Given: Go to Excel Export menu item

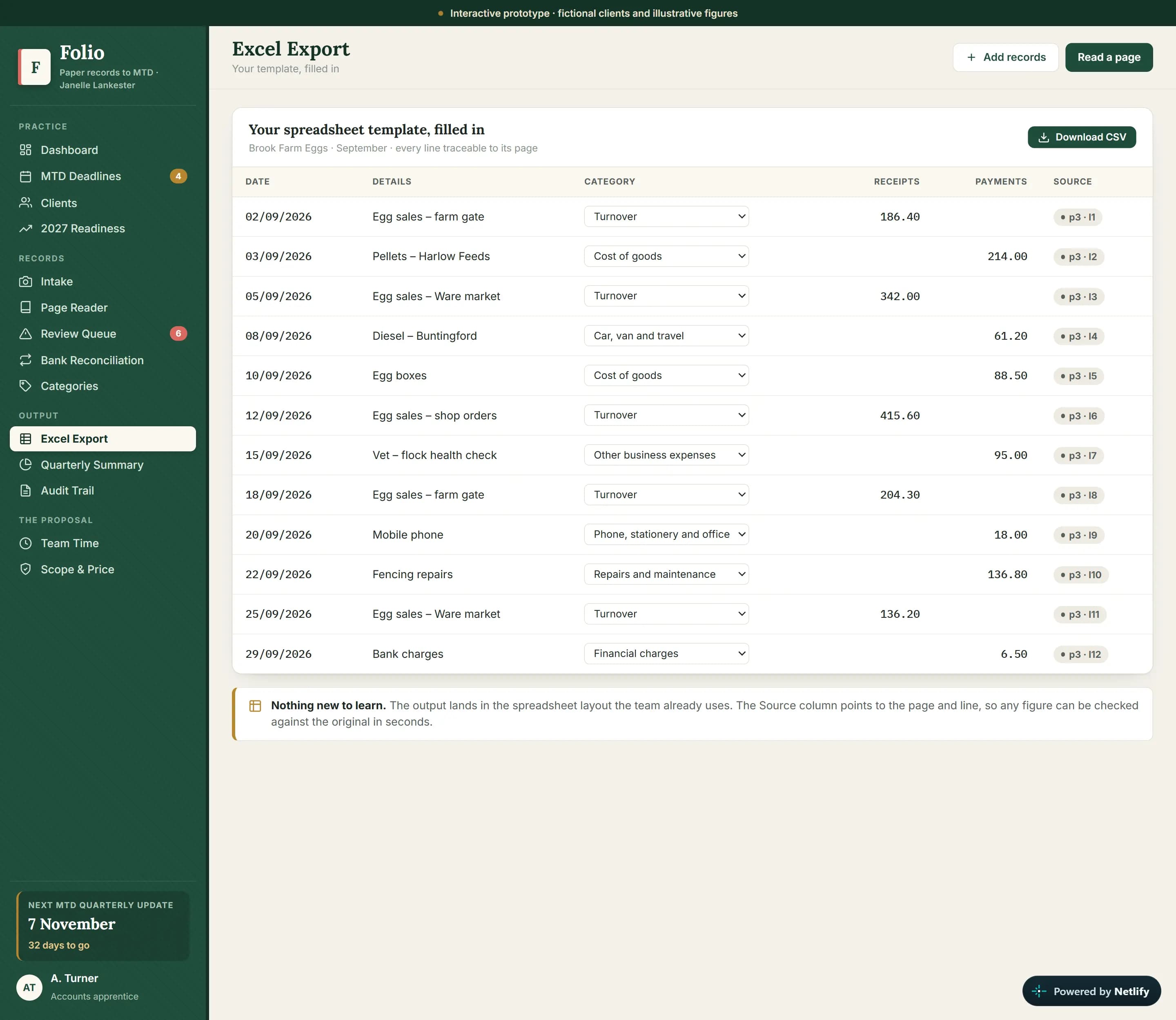Looking at the screenshot, I should [102, 439].
